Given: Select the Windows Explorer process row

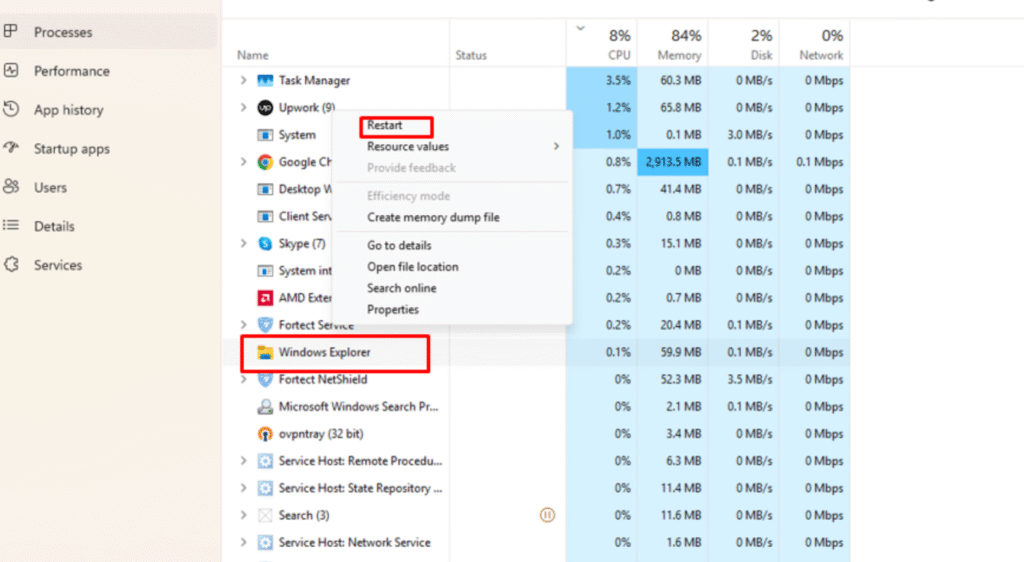Looking at the screenshot, I should click(536, 352).
